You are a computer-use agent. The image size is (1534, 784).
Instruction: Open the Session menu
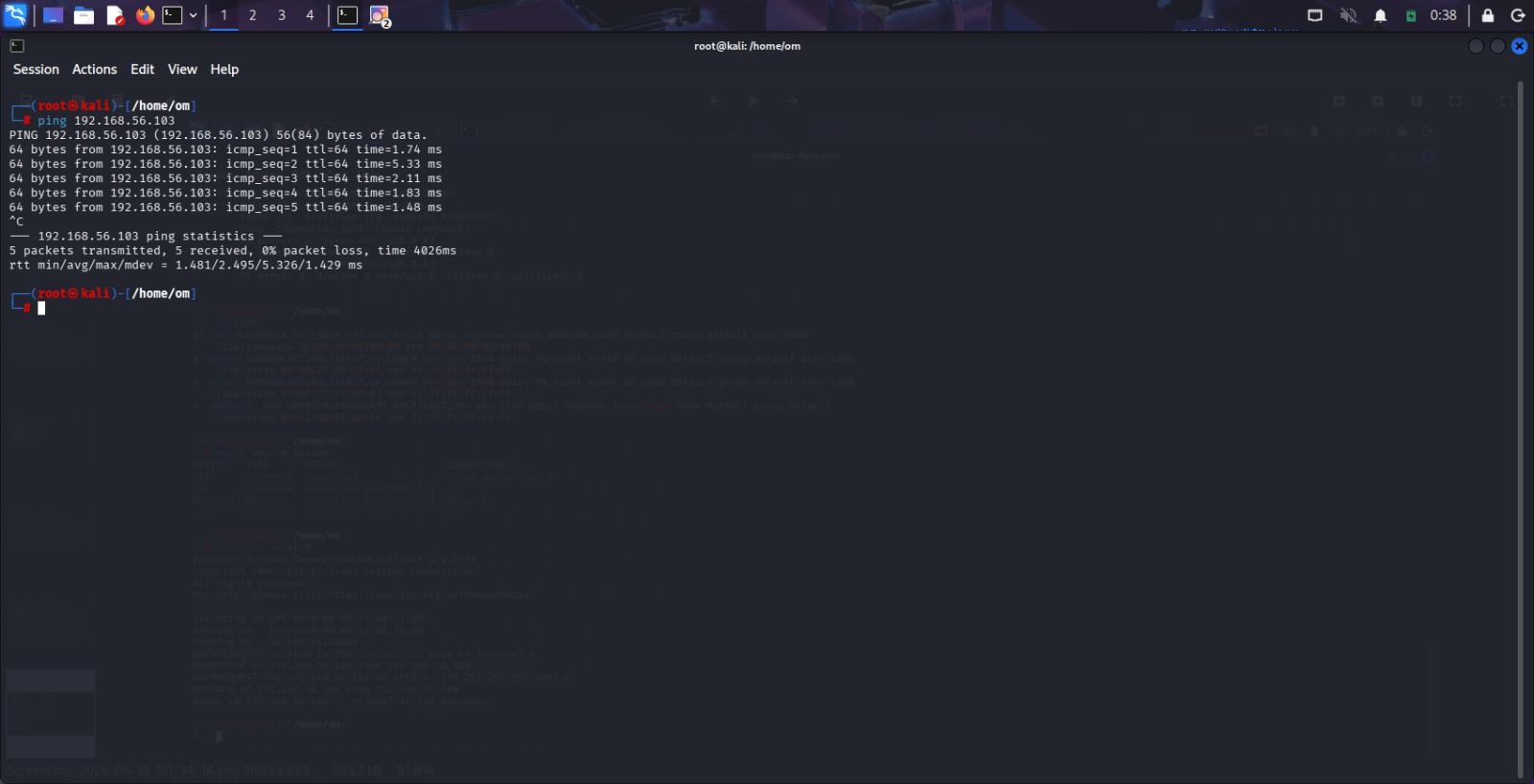click(x=35, y=69)
